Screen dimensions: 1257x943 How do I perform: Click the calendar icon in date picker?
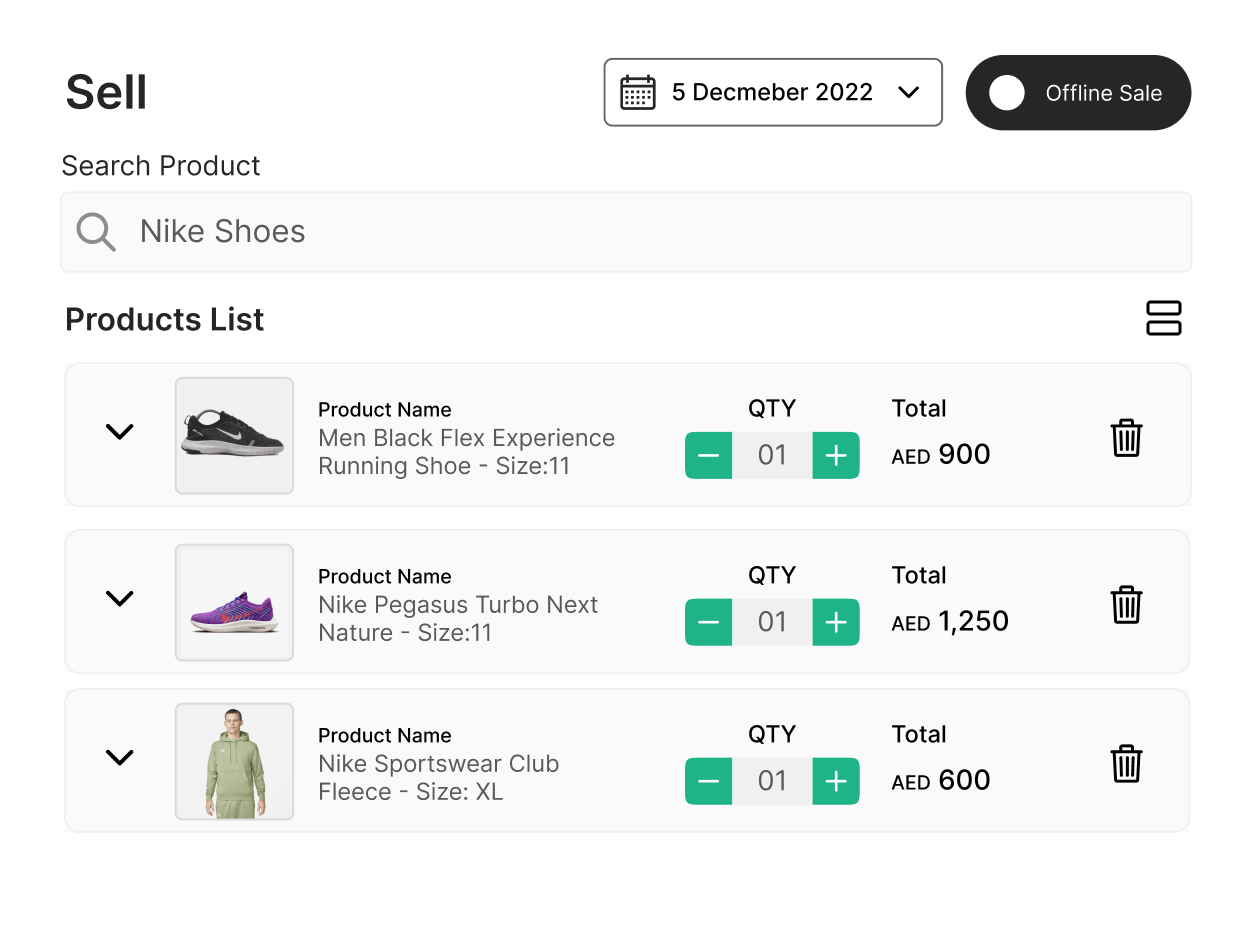point(638,93)
